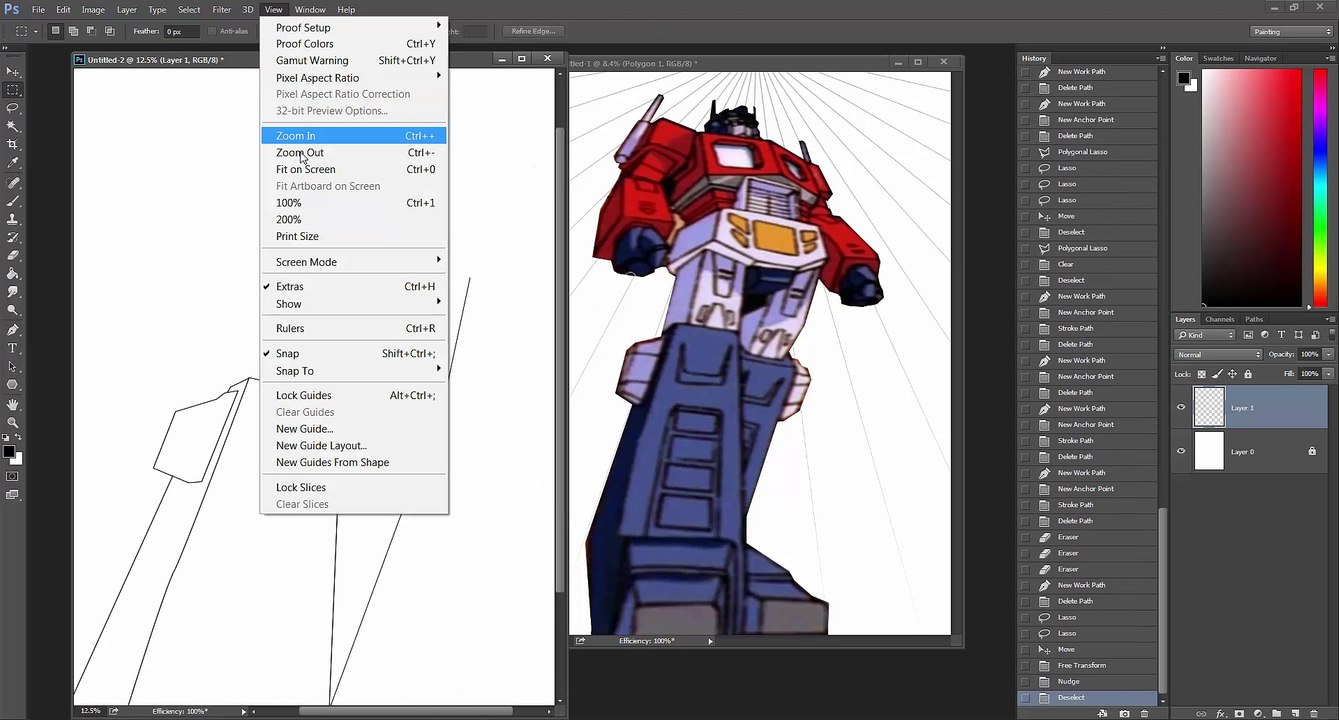
Task: Click Create new layer icon
Action: (1297, 714)
